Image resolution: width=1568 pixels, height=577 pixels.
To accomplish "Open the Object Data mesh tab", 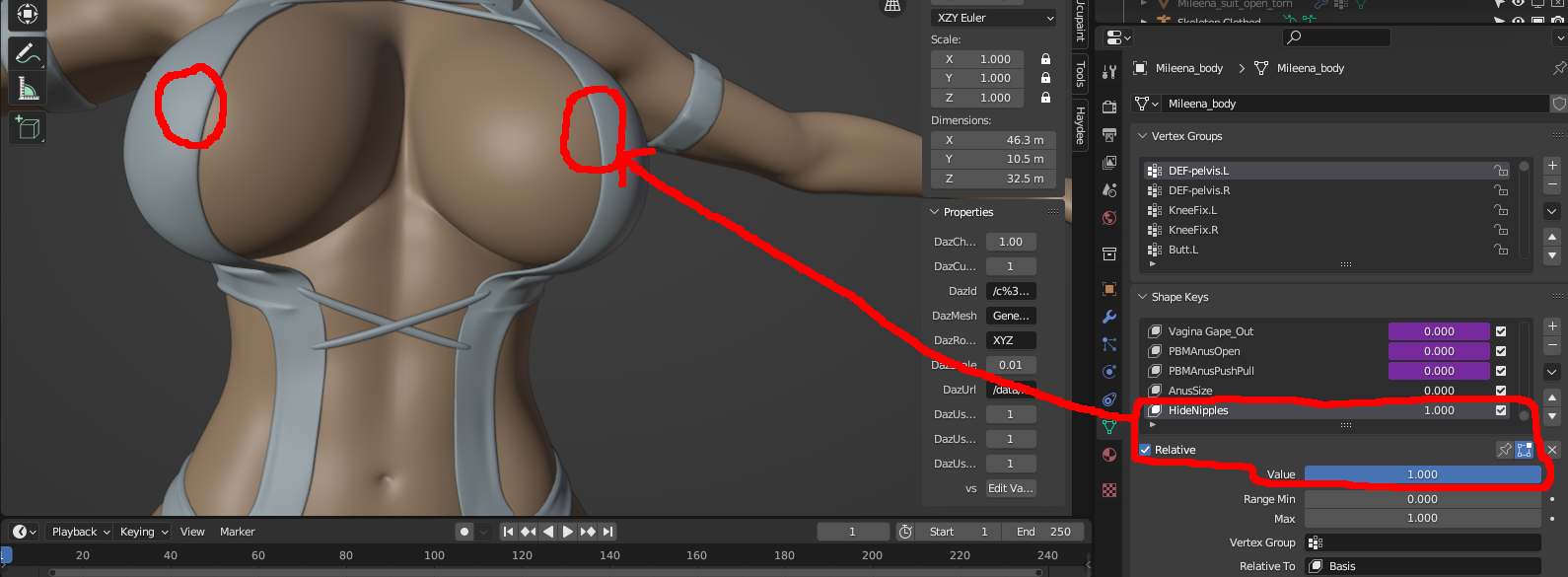I will tap(1109, 427).
